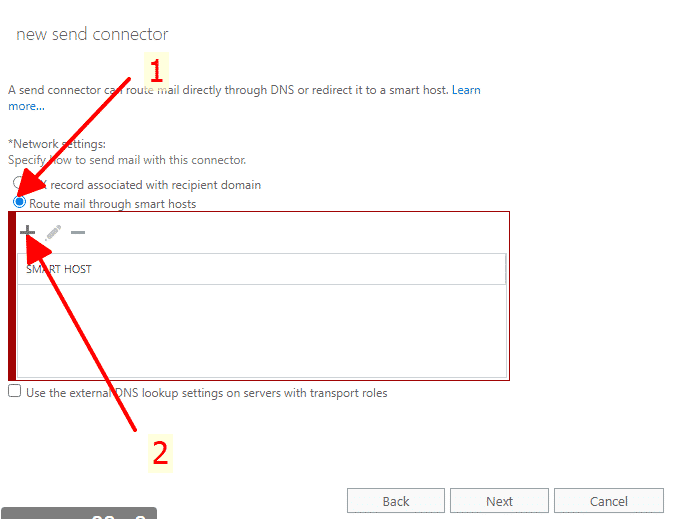Click the minus remove icon above the list
The image size is (682, 519).
pos(77,232)
